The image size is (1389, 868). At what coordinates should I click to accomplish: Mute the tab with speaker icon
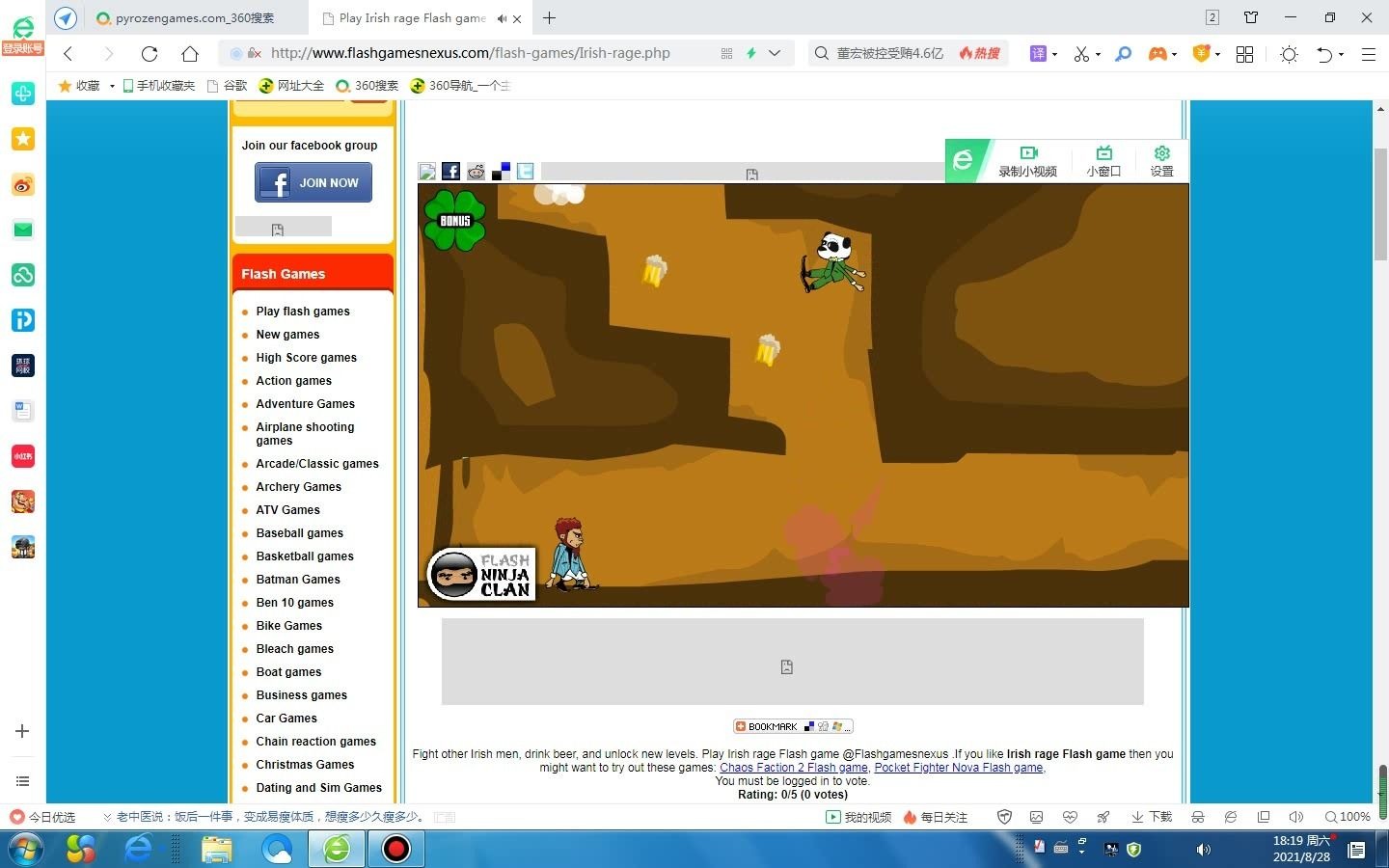pos(501,18)
